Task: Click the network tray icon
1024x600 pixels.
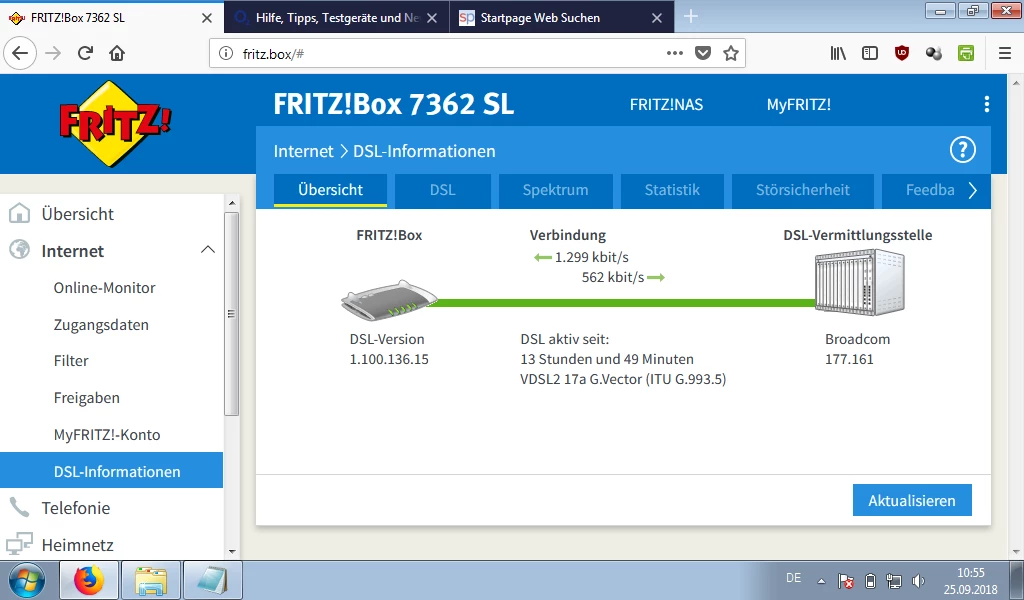Action: (894, 580)
